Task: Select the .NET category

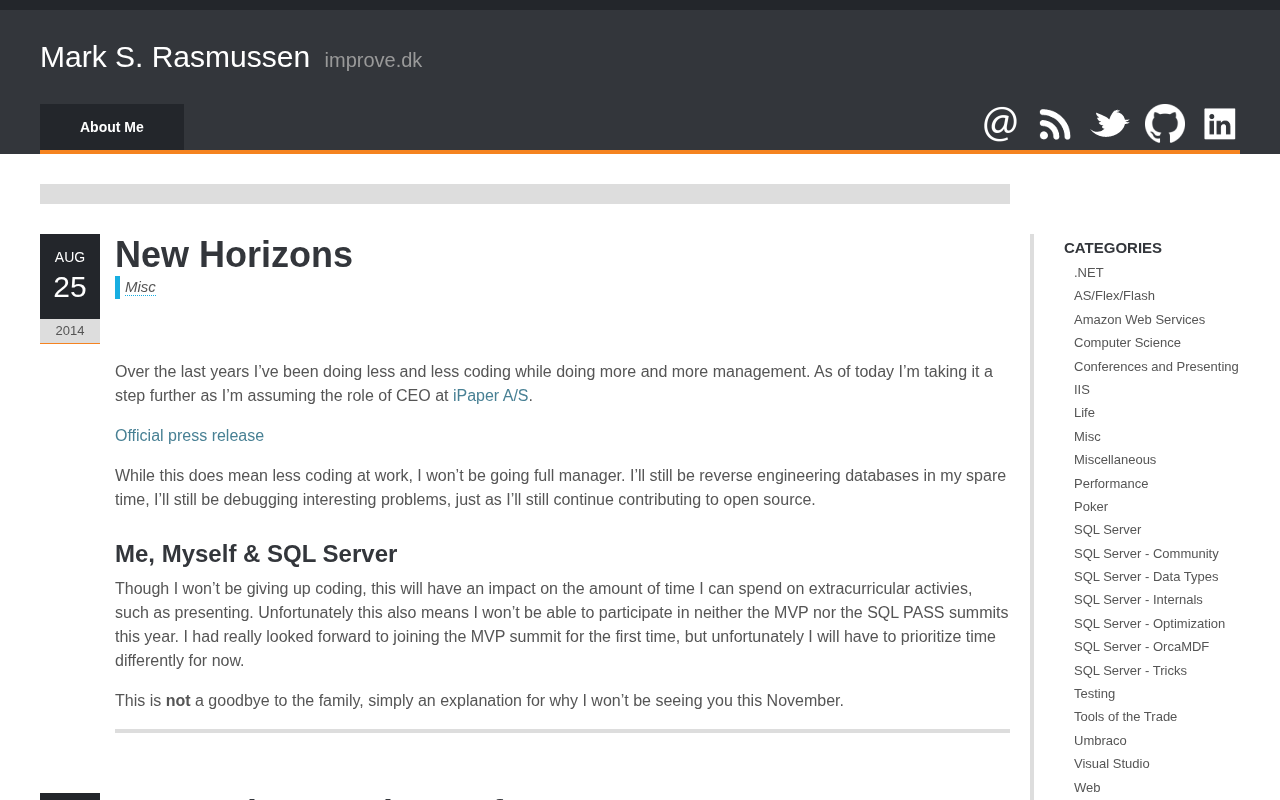Action: (x=1089, y=273)
